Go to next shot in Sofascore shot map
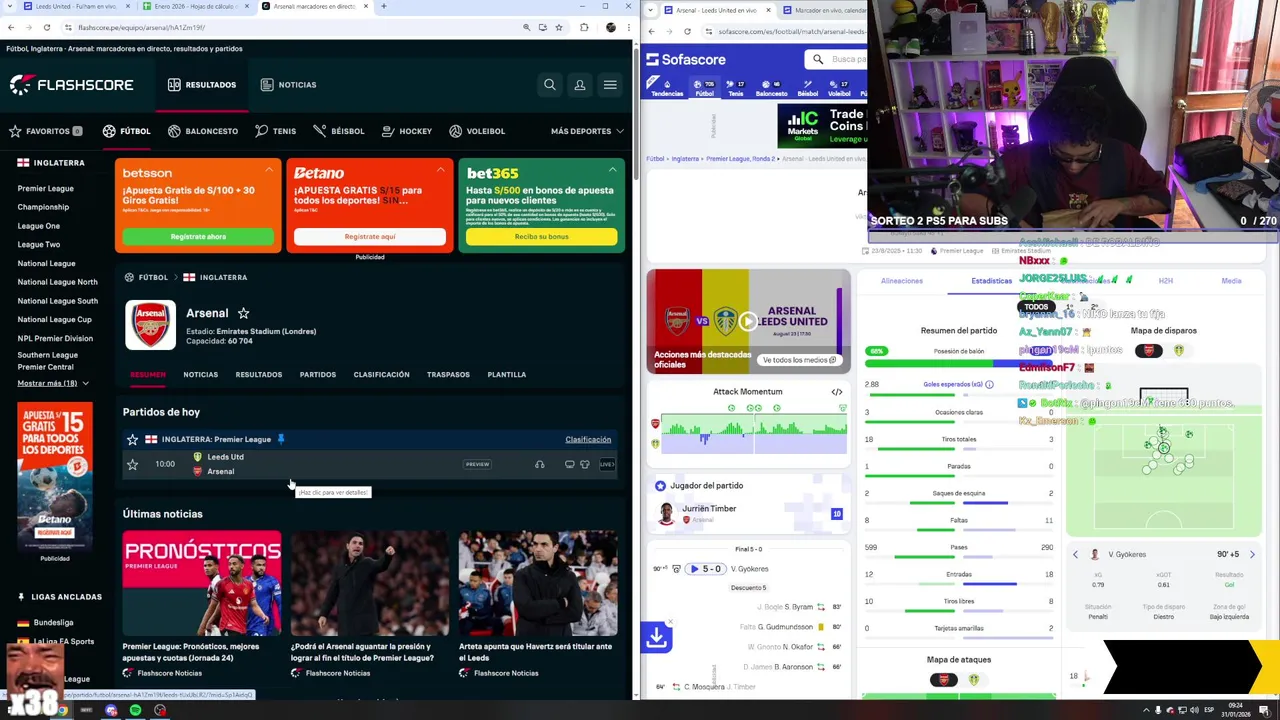This screenshot has height=720, width=1280. click(x=1252, y=554)
